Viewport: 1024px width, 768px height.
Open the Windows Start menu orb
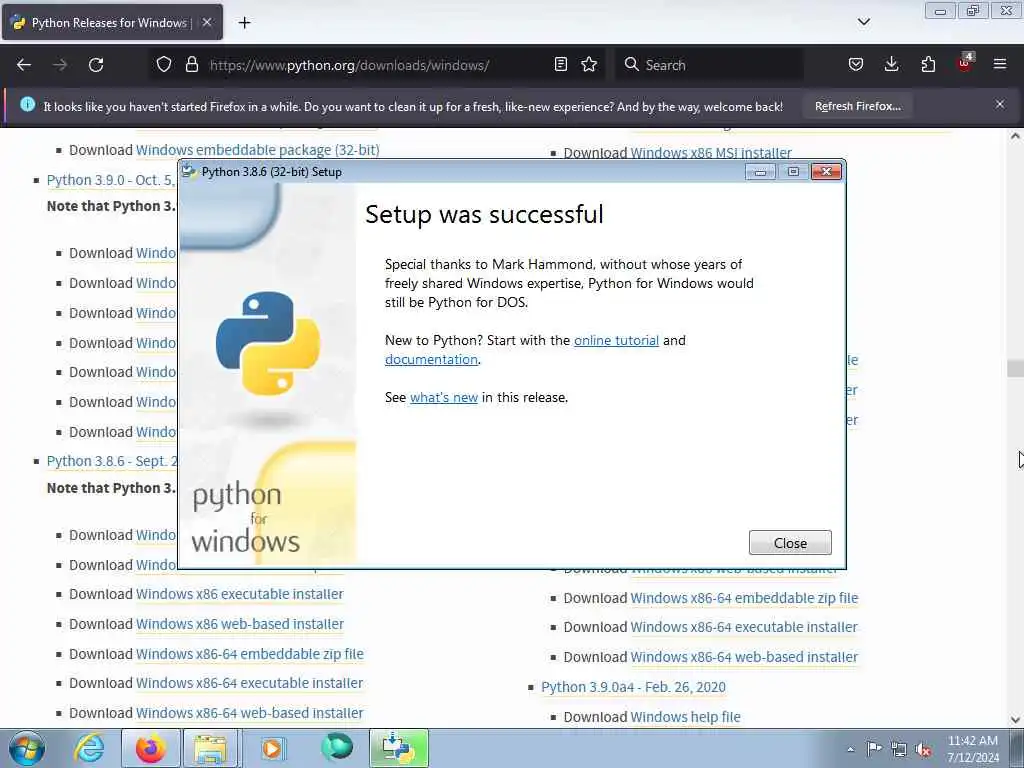(27, 748)
